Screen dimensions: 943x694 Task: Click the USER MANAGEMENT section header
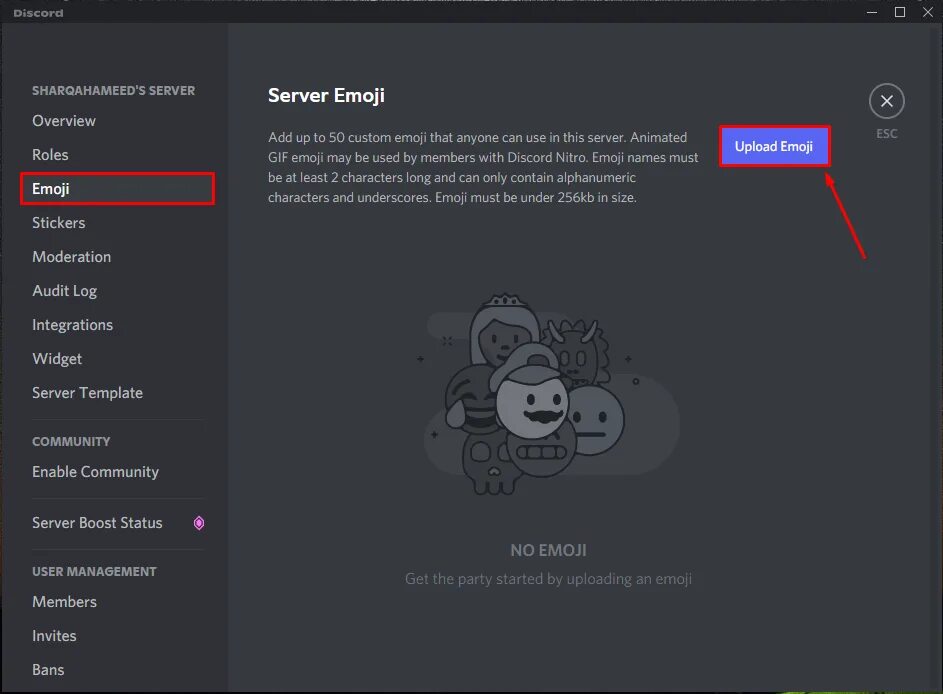[x=94, y=572]
